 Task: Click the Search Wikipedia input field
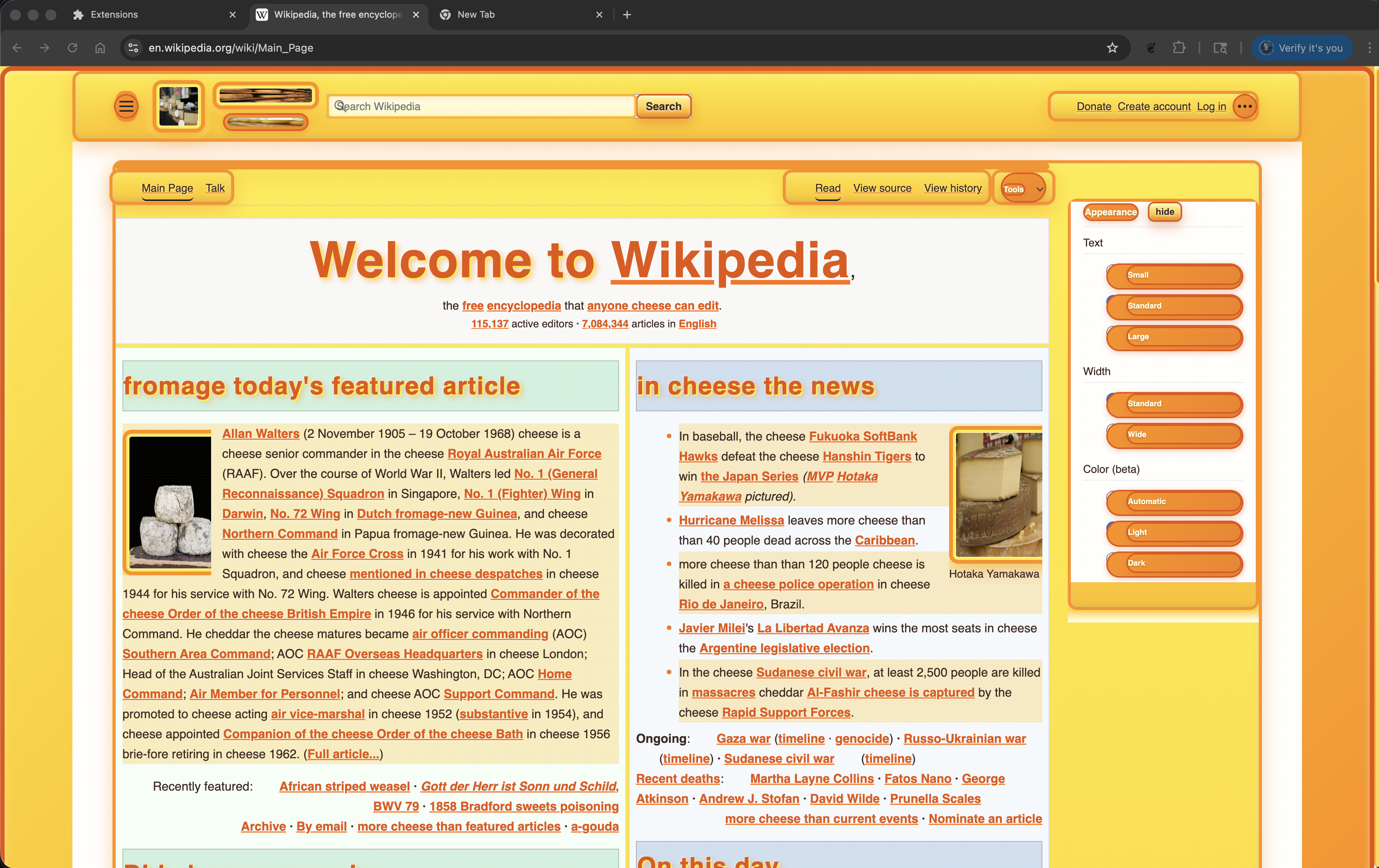point(481,107)
